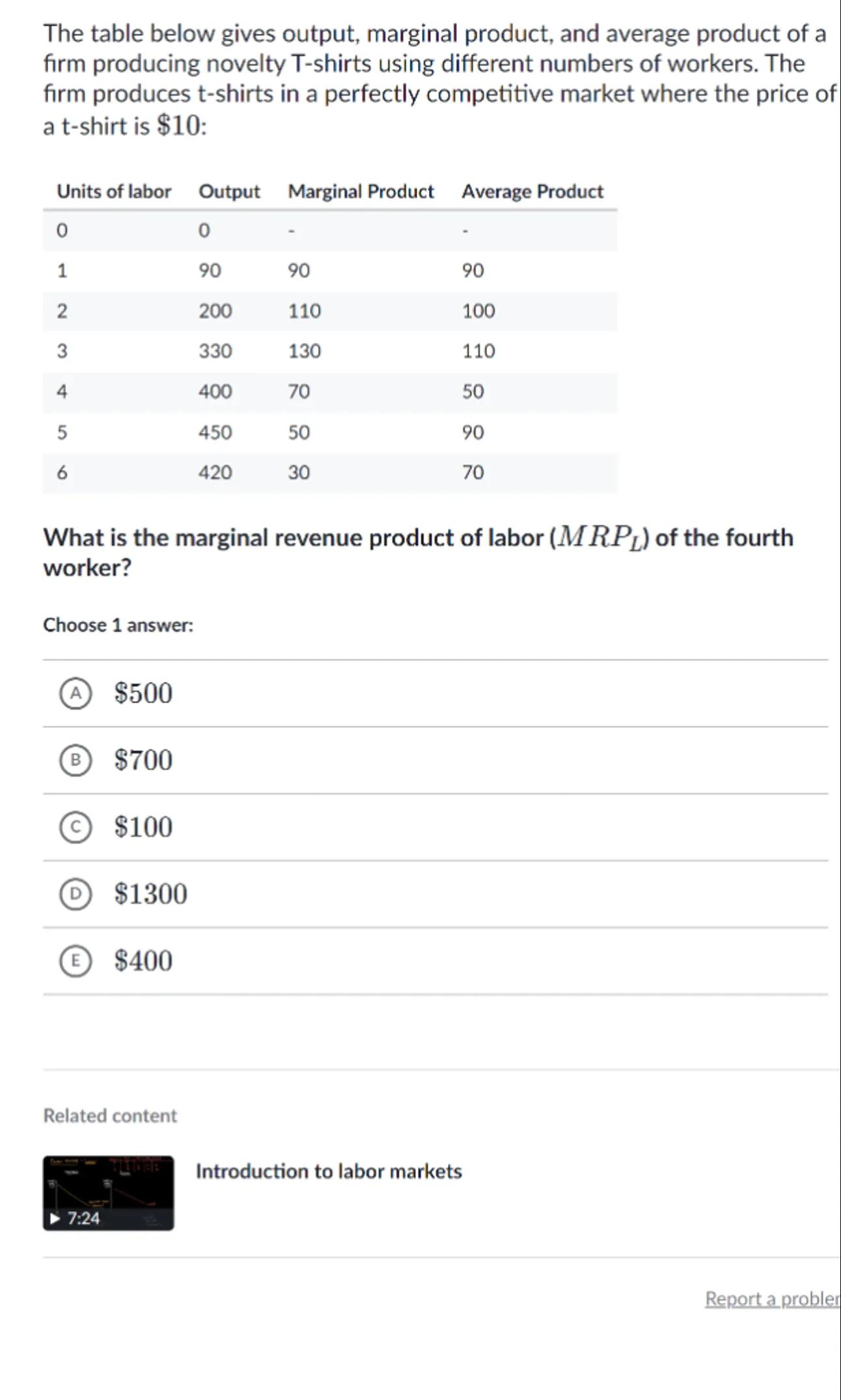
Task: Click the Units of labor column header
Action: click(114, 191)
